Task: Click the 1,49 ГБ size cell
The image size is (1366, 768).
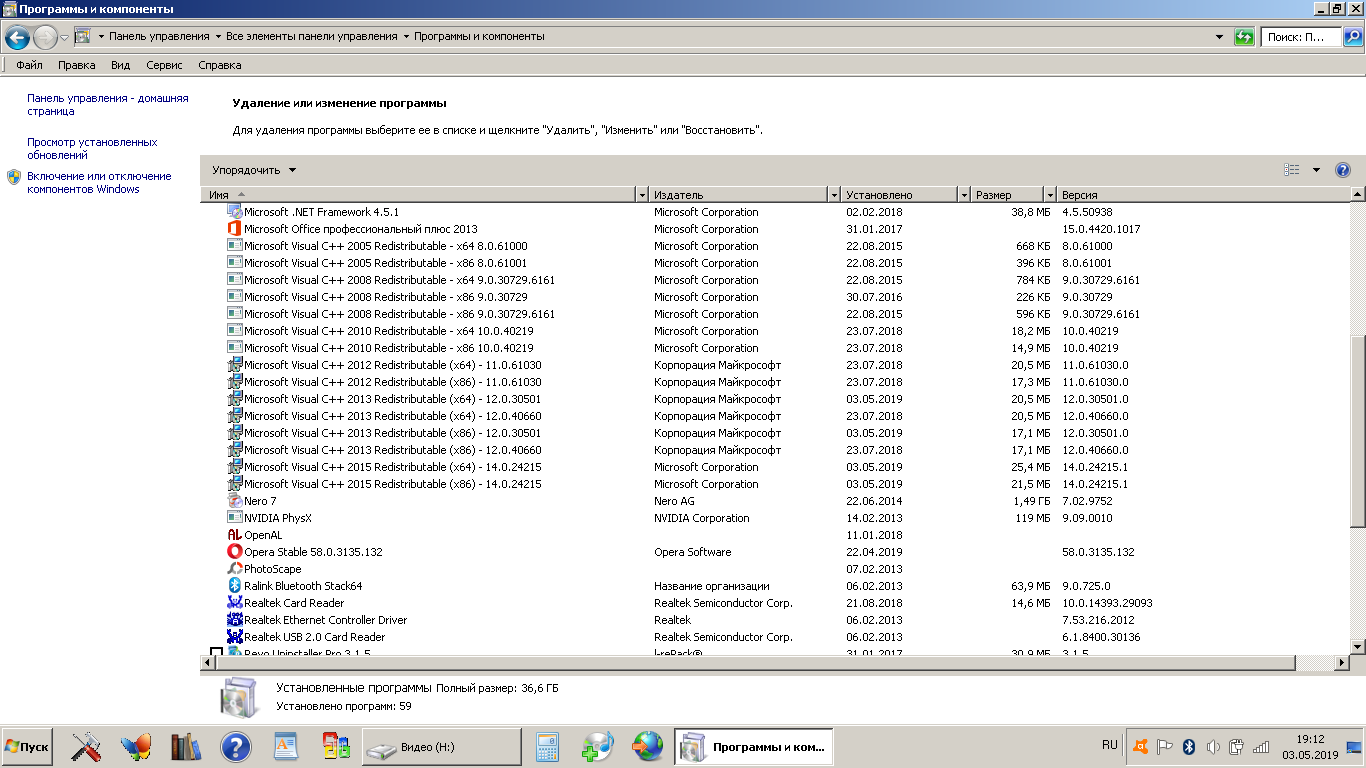Action: pos(1031,501)
